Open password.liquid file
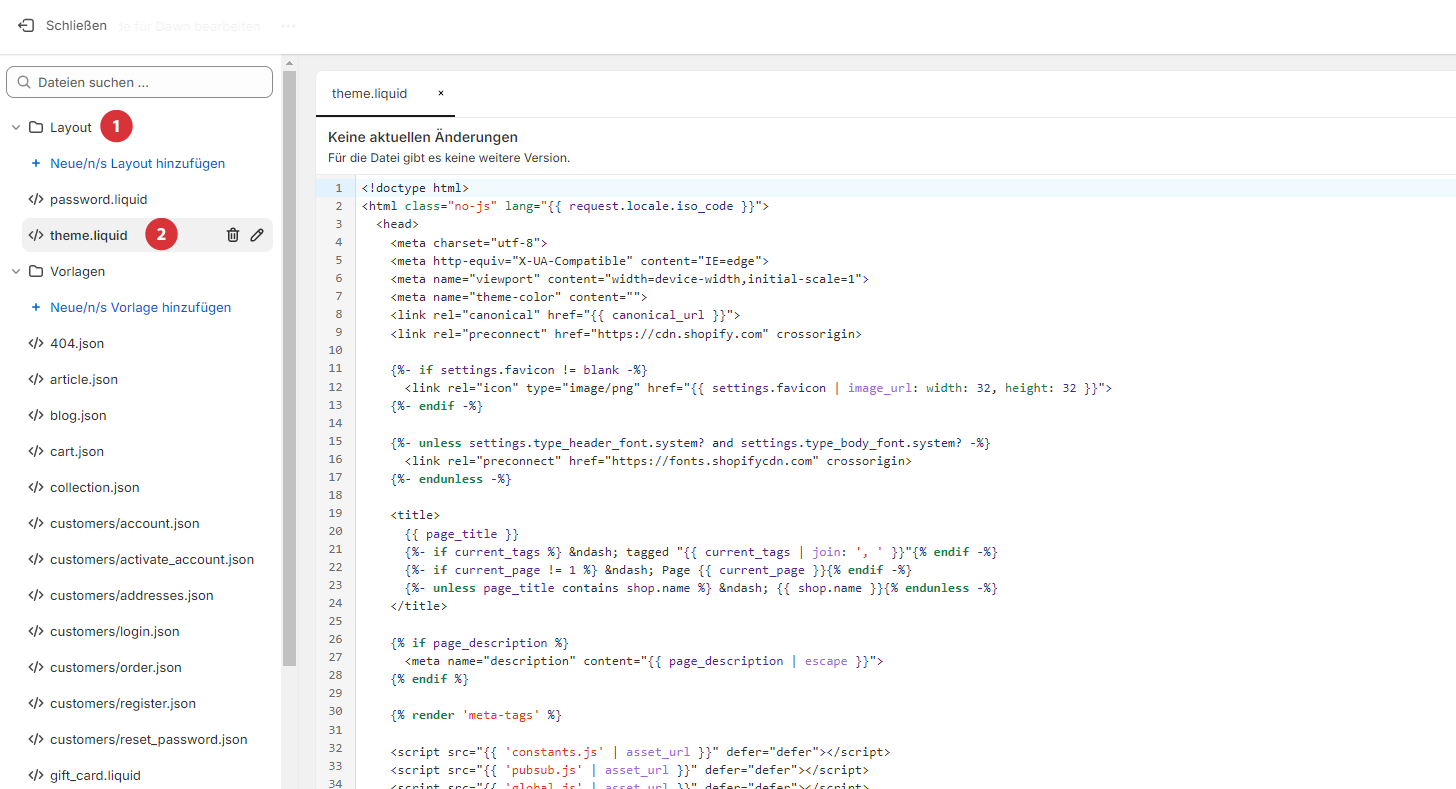This screenshot has width=1456, height=789. click(x=98, y=199)
